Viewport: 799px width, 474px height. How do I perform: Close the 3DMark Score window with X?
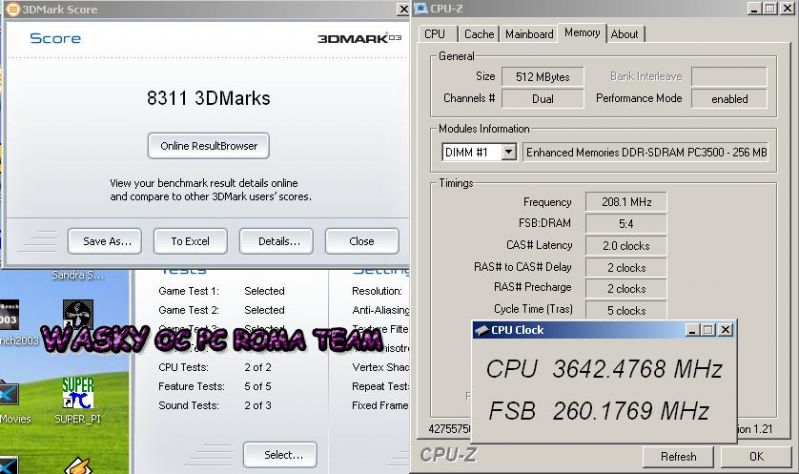coord(403,9)
